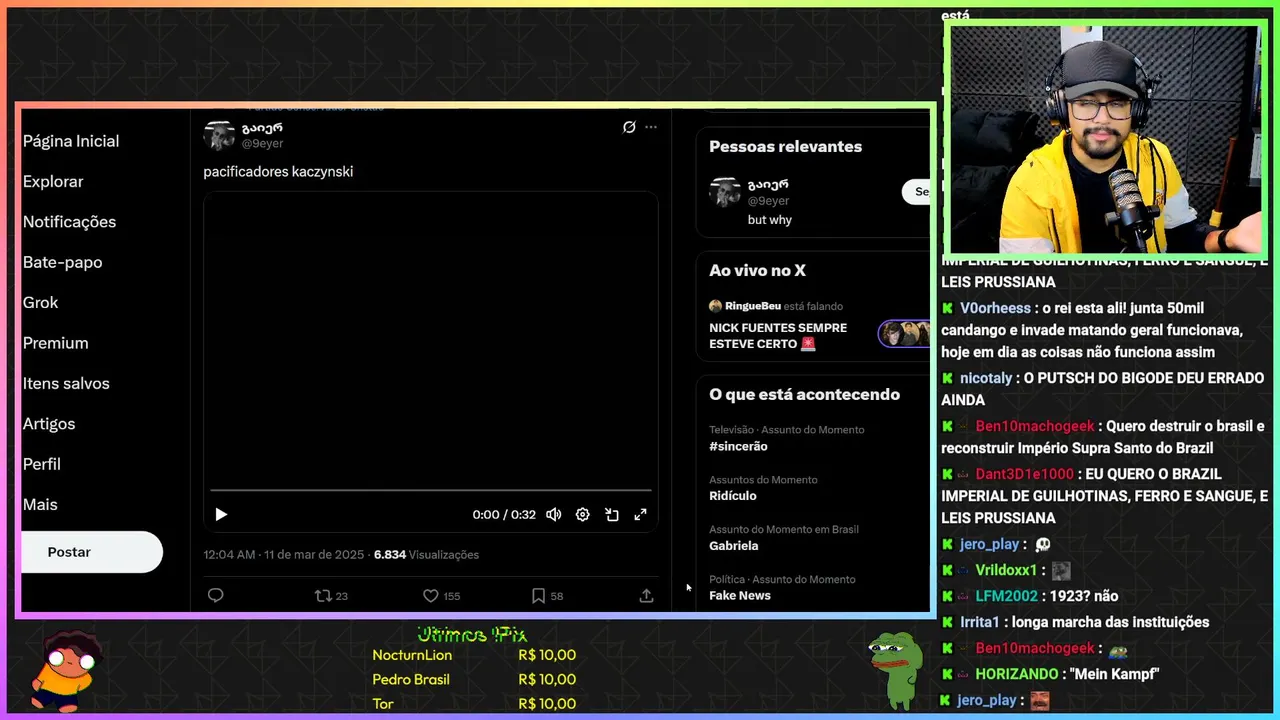1280x720 pixels.
Task: Open the tweet's three-dot more menu
Action: pyautogui.click(x=651, y=127)
